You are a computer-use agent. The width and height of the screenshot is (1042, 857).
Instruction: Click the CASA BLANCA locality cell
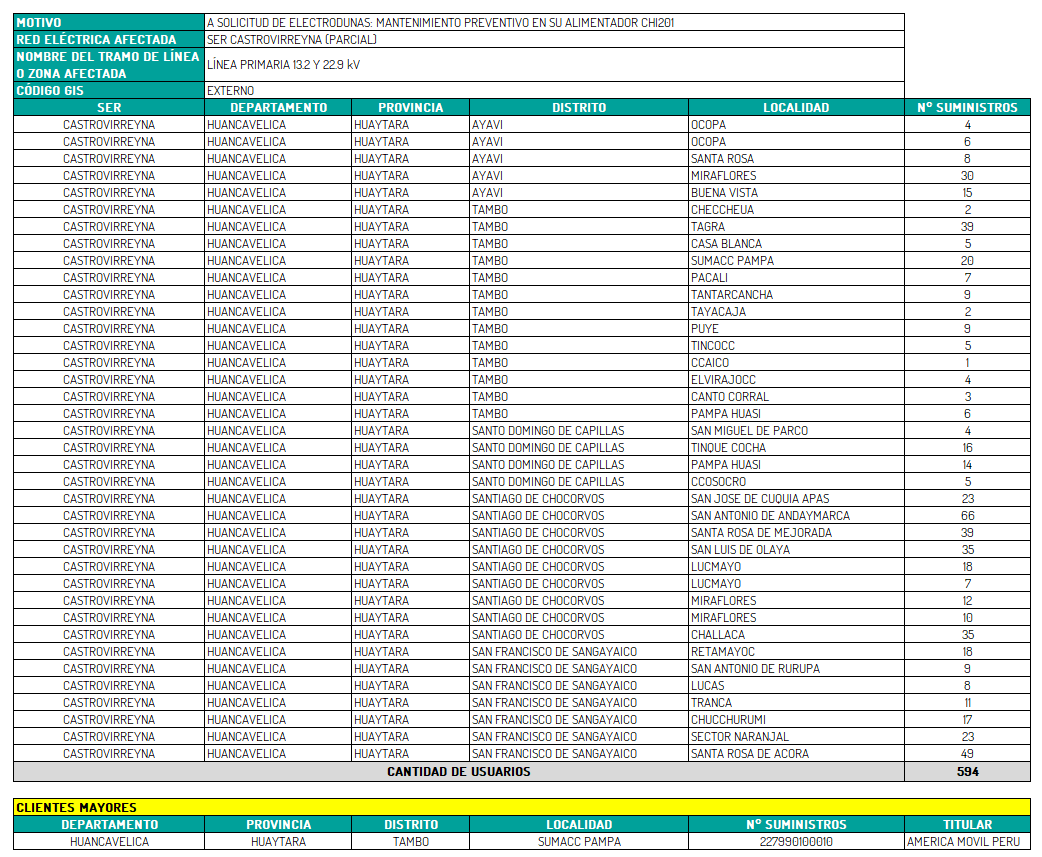tap(796, 244)
